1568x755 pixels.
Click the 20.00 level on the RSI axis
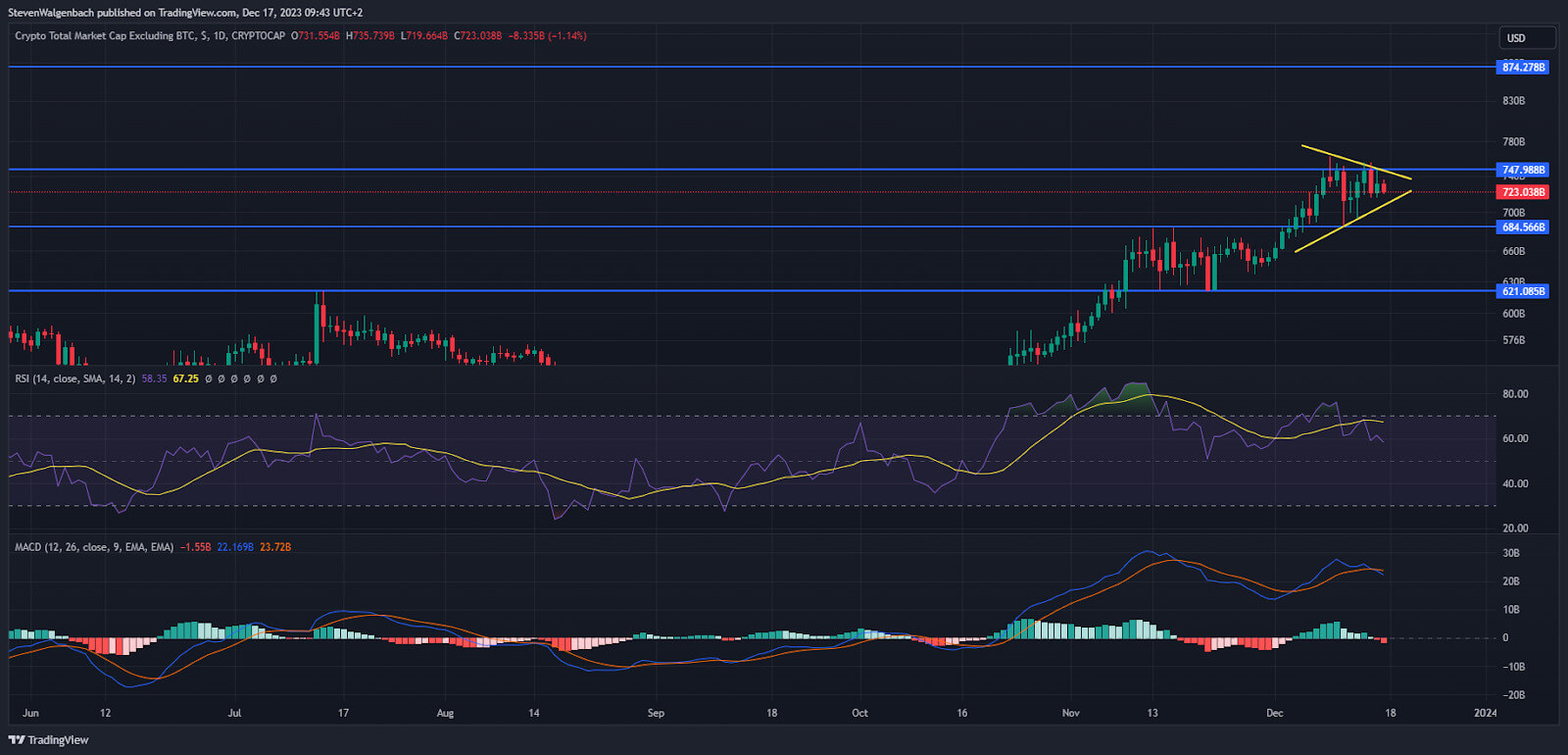coord(1515,528)
